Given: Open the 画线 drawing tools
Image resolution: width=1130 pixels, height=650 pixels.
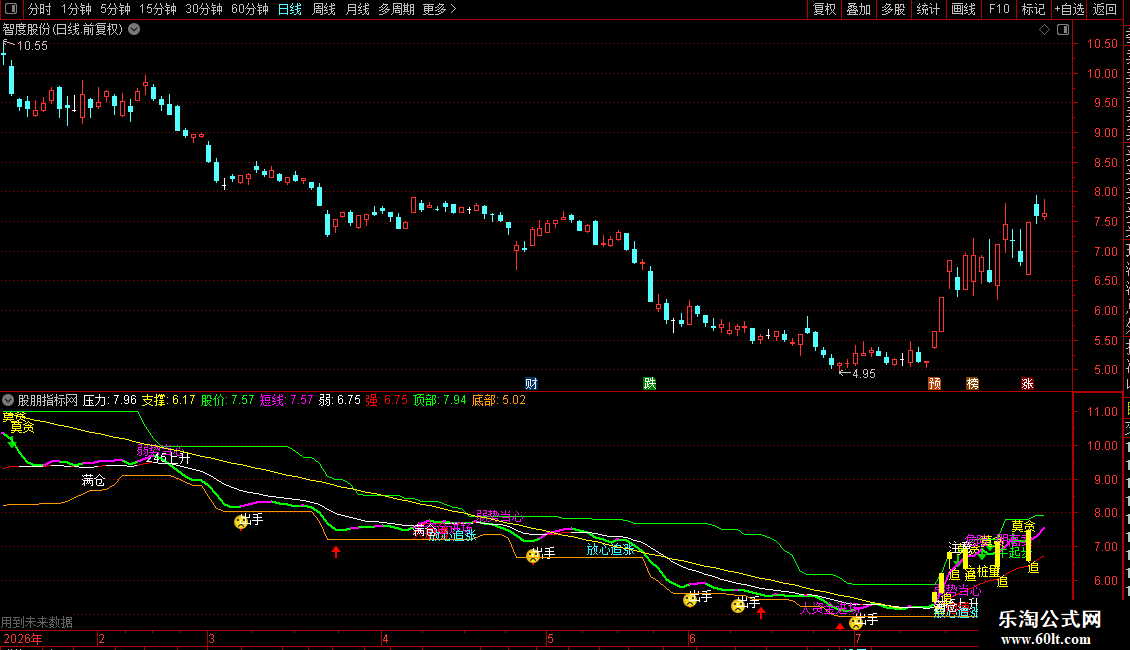Looking at the screenshot, I should pos(963,9).
